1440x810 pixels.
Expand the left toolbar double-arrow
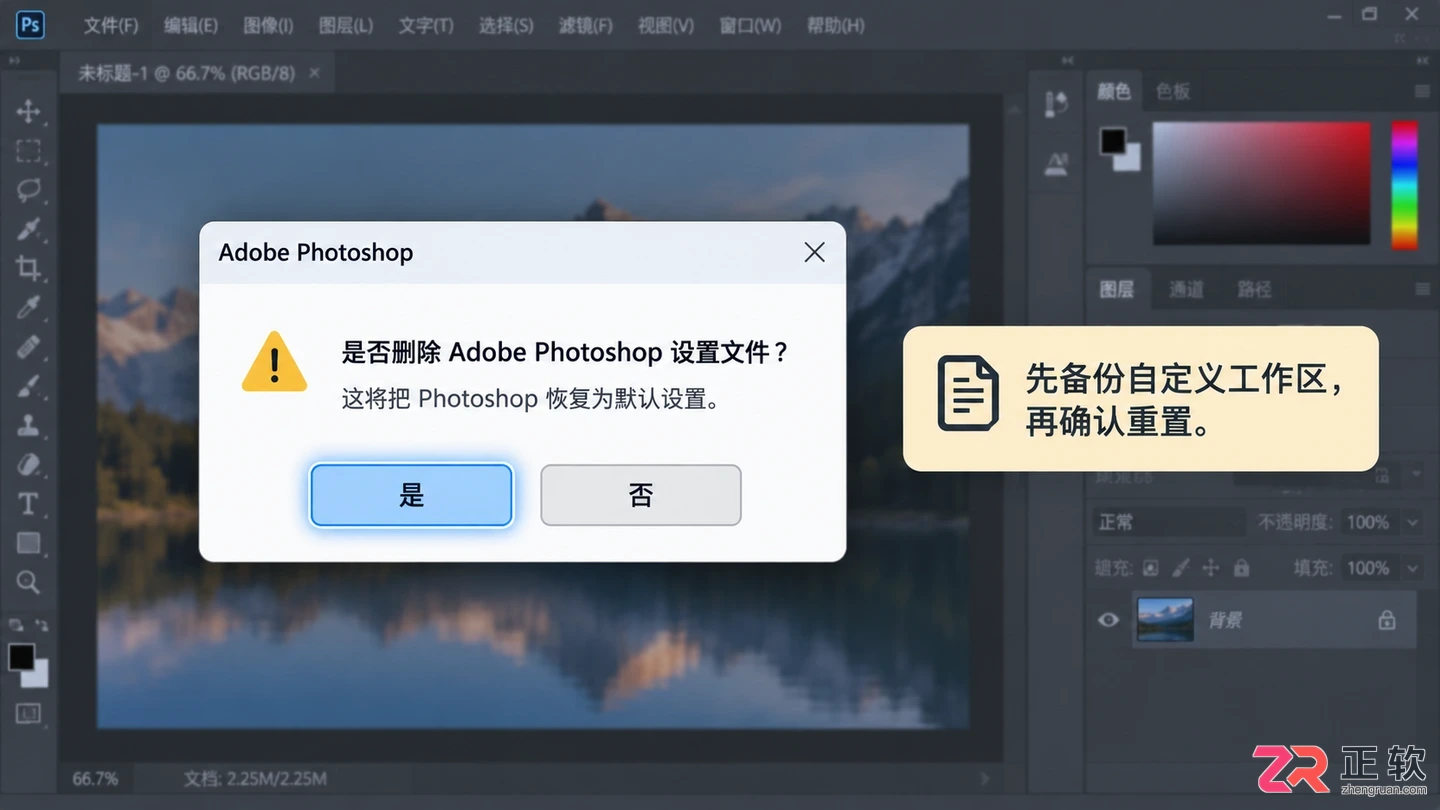coord(14,61)
